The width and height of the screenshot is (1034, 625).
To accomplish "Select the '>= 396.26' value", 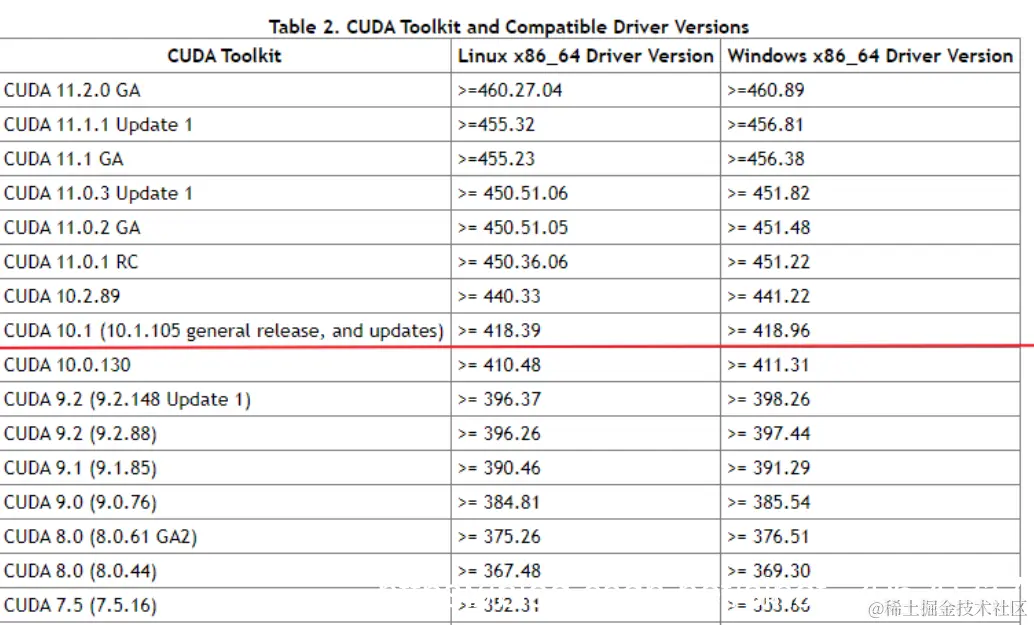I will point(499,433).
